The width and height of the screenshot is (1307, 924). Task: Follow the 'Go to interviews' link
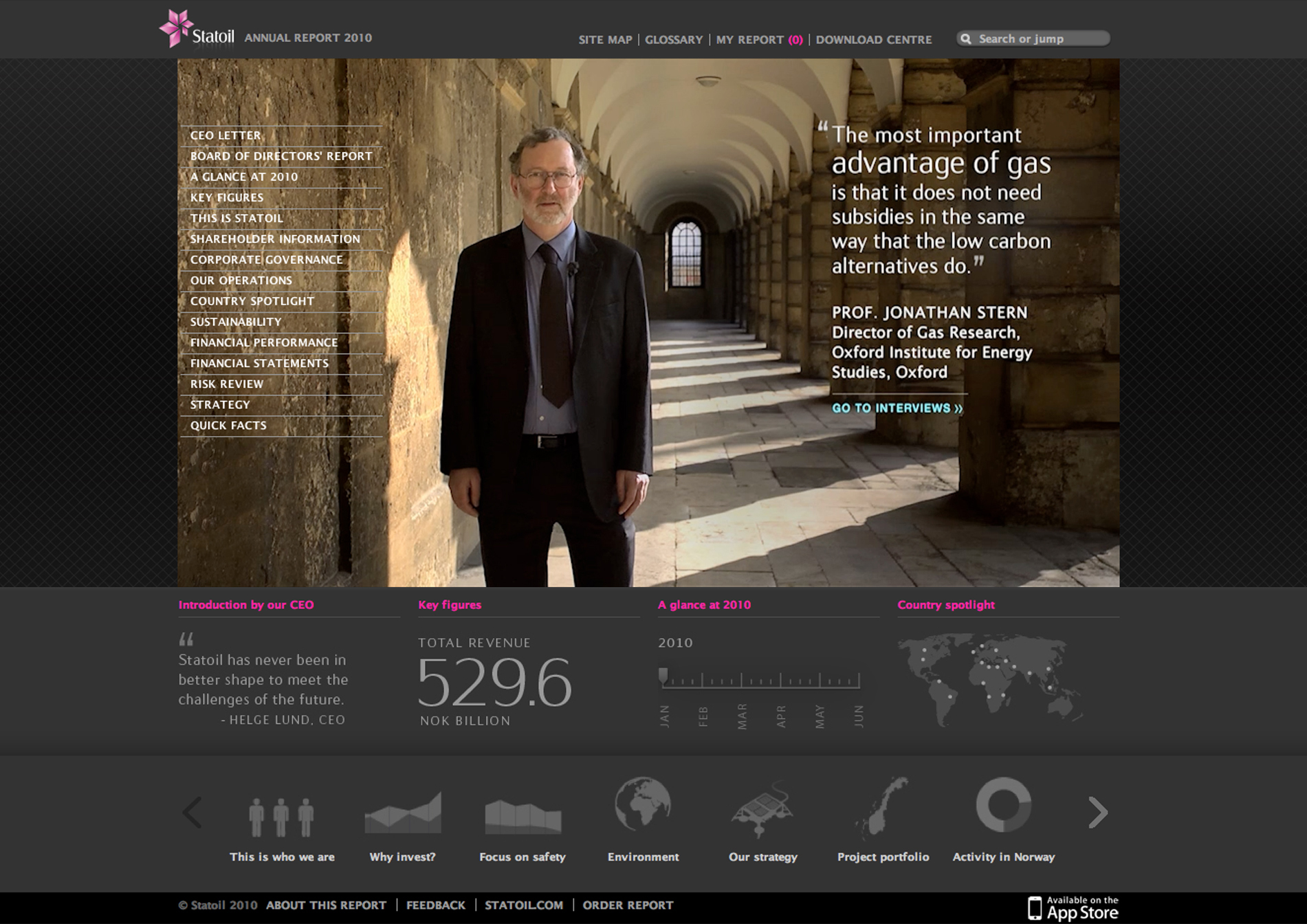click(897, 408)
